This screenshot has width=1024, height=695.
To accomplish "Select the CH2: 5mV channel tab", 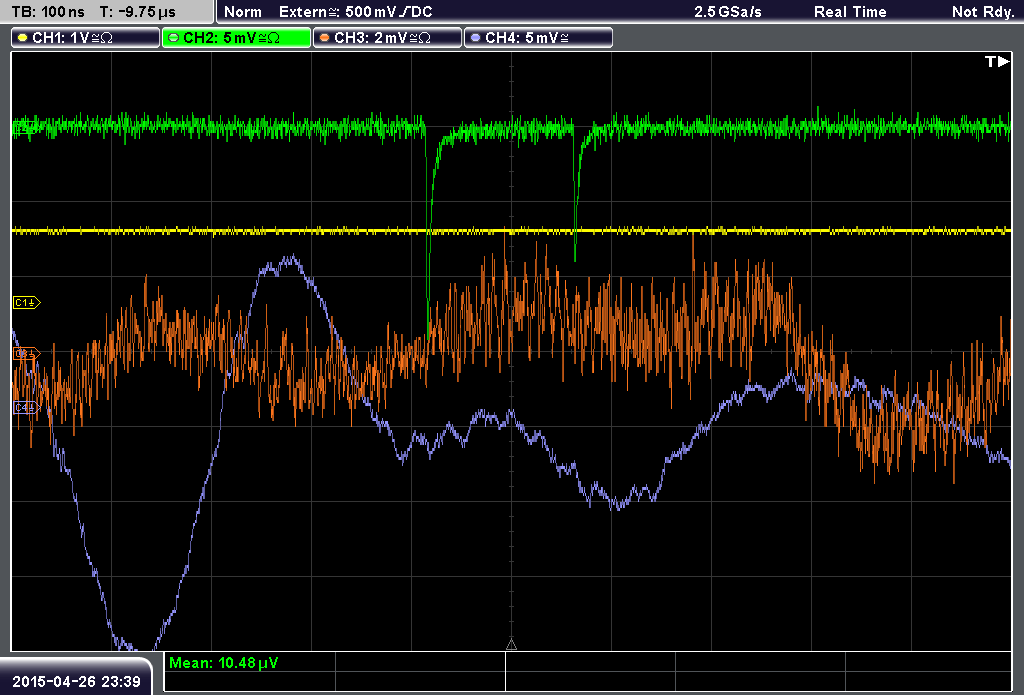I will (x=236, y=38).
